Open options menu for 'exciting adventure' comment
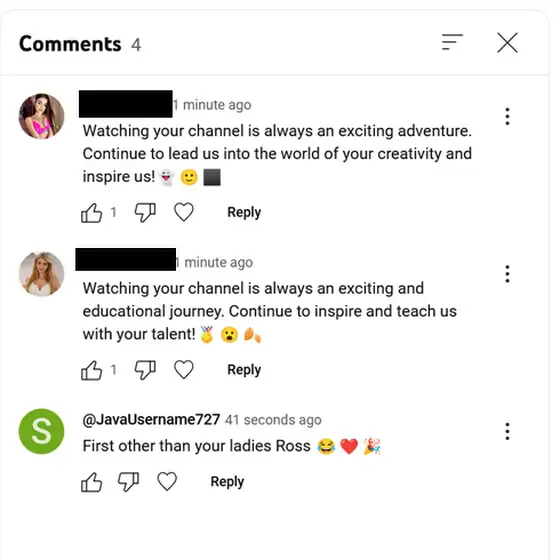The image size is (560, 560). (507, 116)
